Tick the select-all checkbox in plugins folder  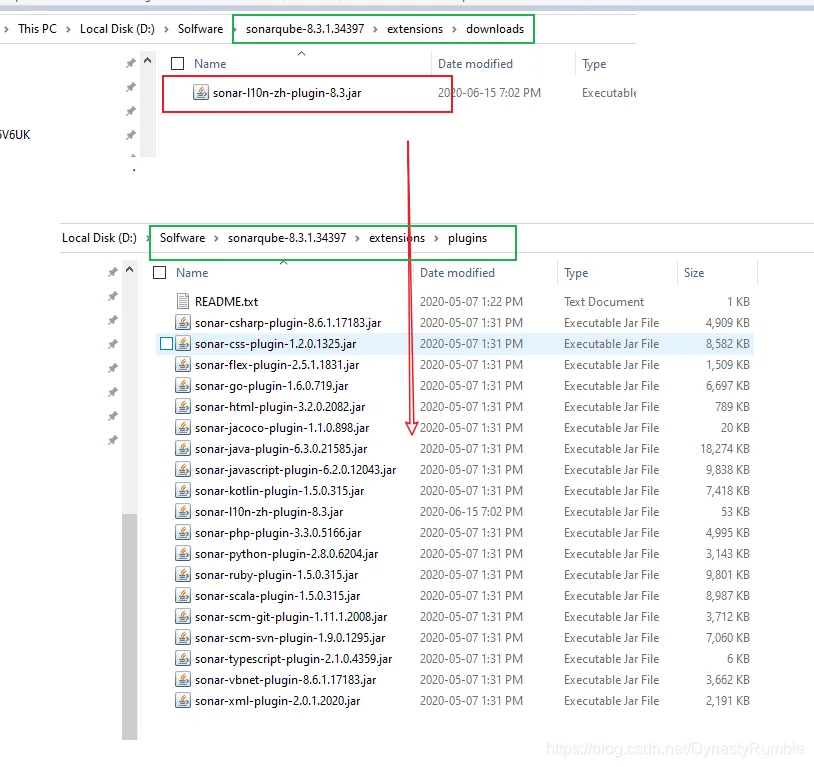pos(159,273)
